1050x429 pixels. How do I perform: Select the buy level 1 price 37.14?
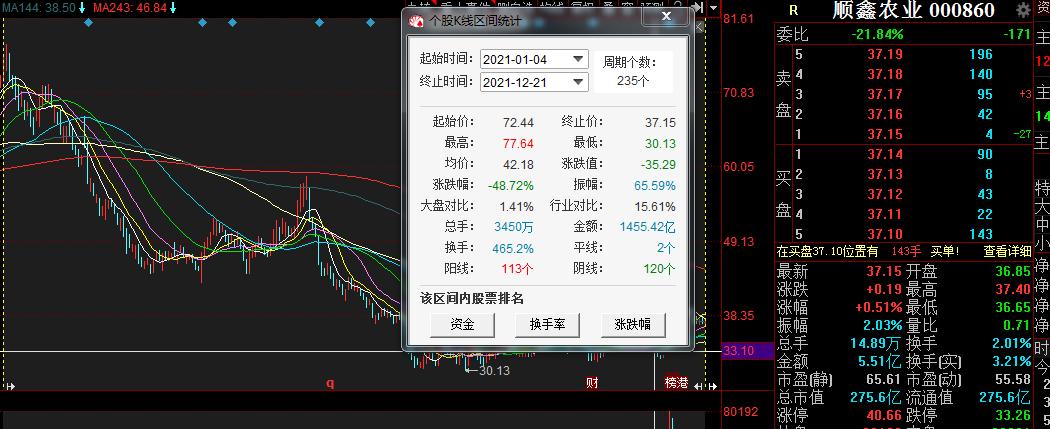[885, 155]
